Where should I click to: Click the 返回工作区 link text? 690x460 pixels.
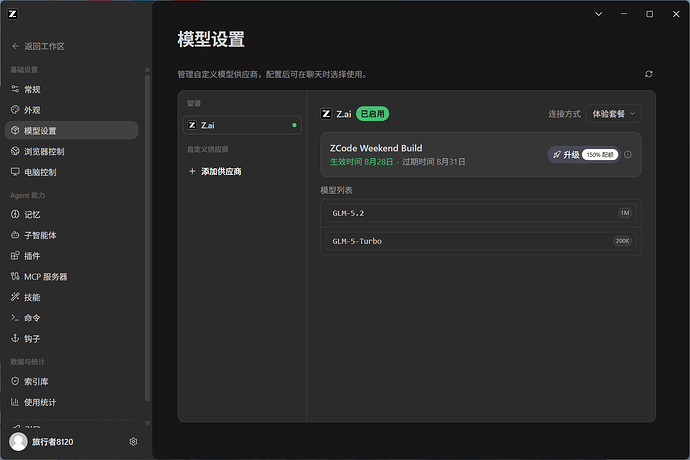click(x=44, y=46)
